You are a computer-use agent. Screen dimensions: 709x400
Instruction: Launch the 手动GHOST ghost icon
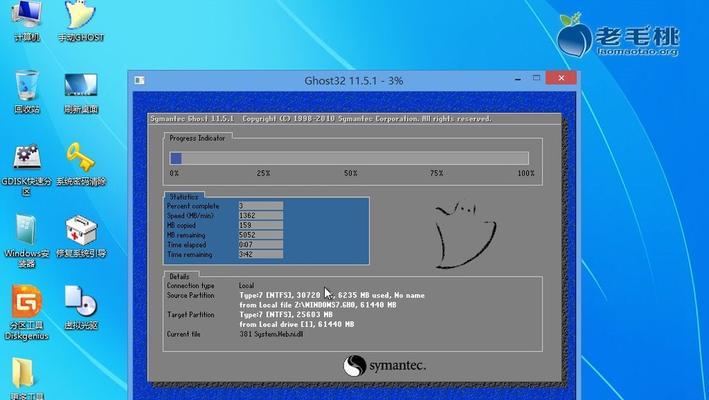pyautogui.click(x=81, y=19)
